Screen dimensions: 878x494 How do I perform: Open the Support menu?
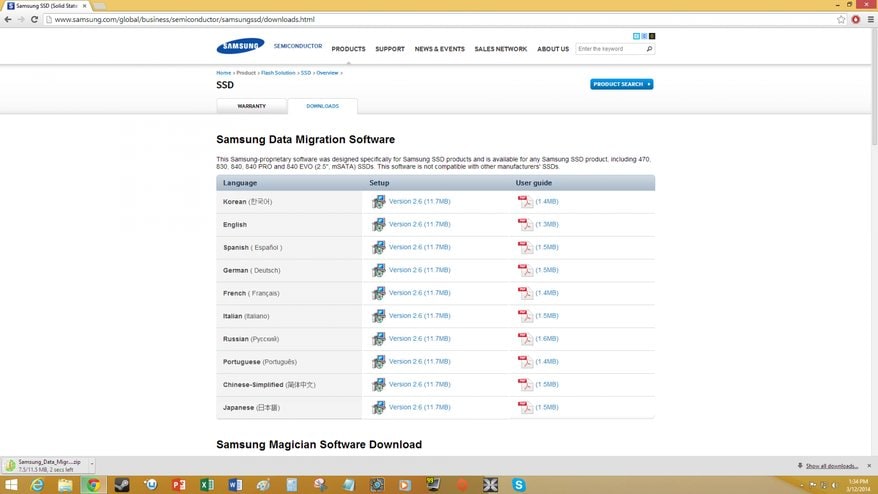(390, 49)
